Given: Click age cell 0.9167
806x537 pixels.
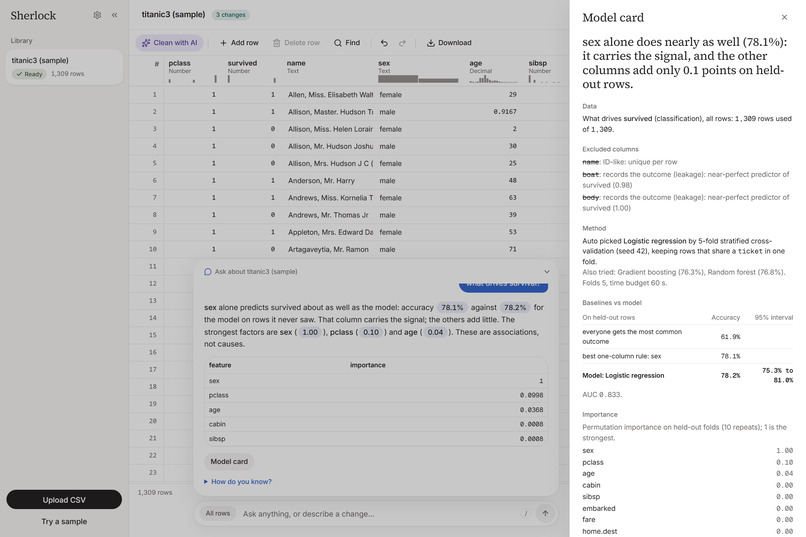Looking at the screenshot, I should pos(493,112).
